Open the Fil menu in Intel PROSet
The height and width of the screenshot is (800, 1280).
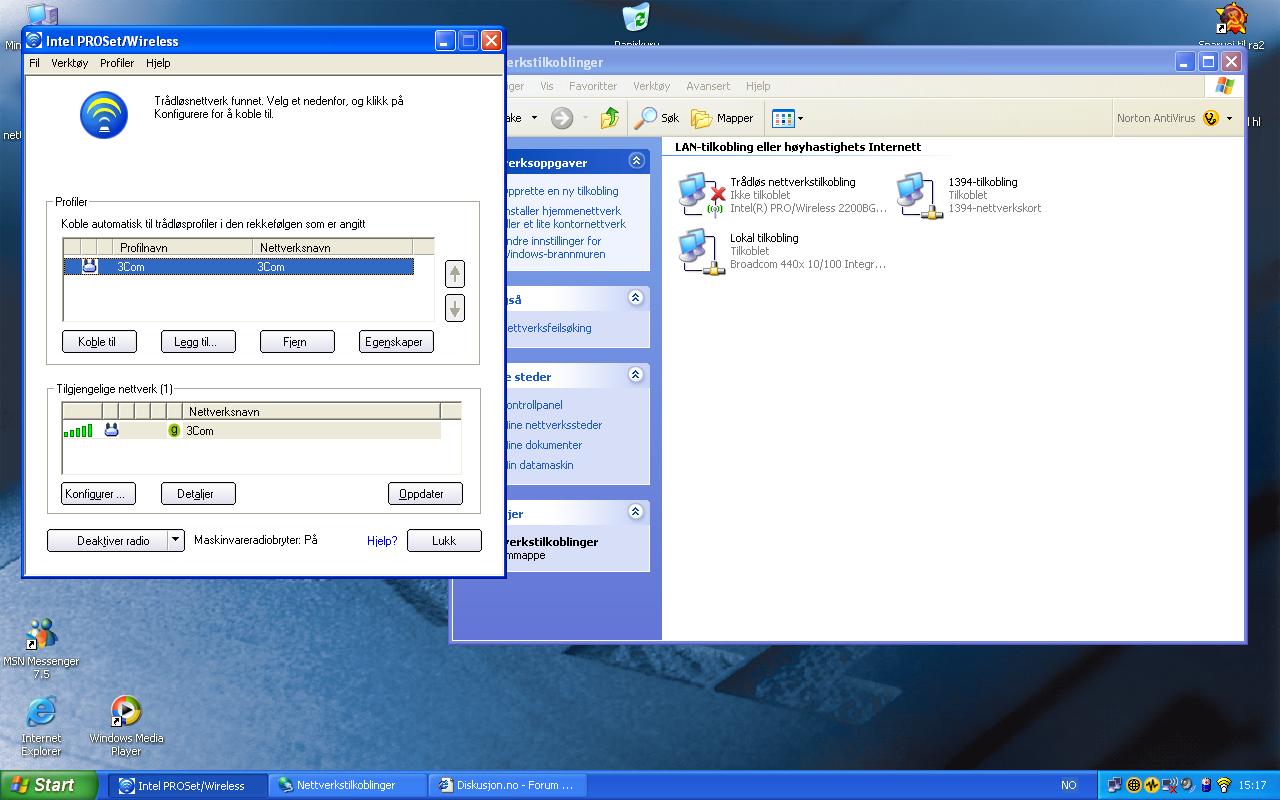pos(34,63)
